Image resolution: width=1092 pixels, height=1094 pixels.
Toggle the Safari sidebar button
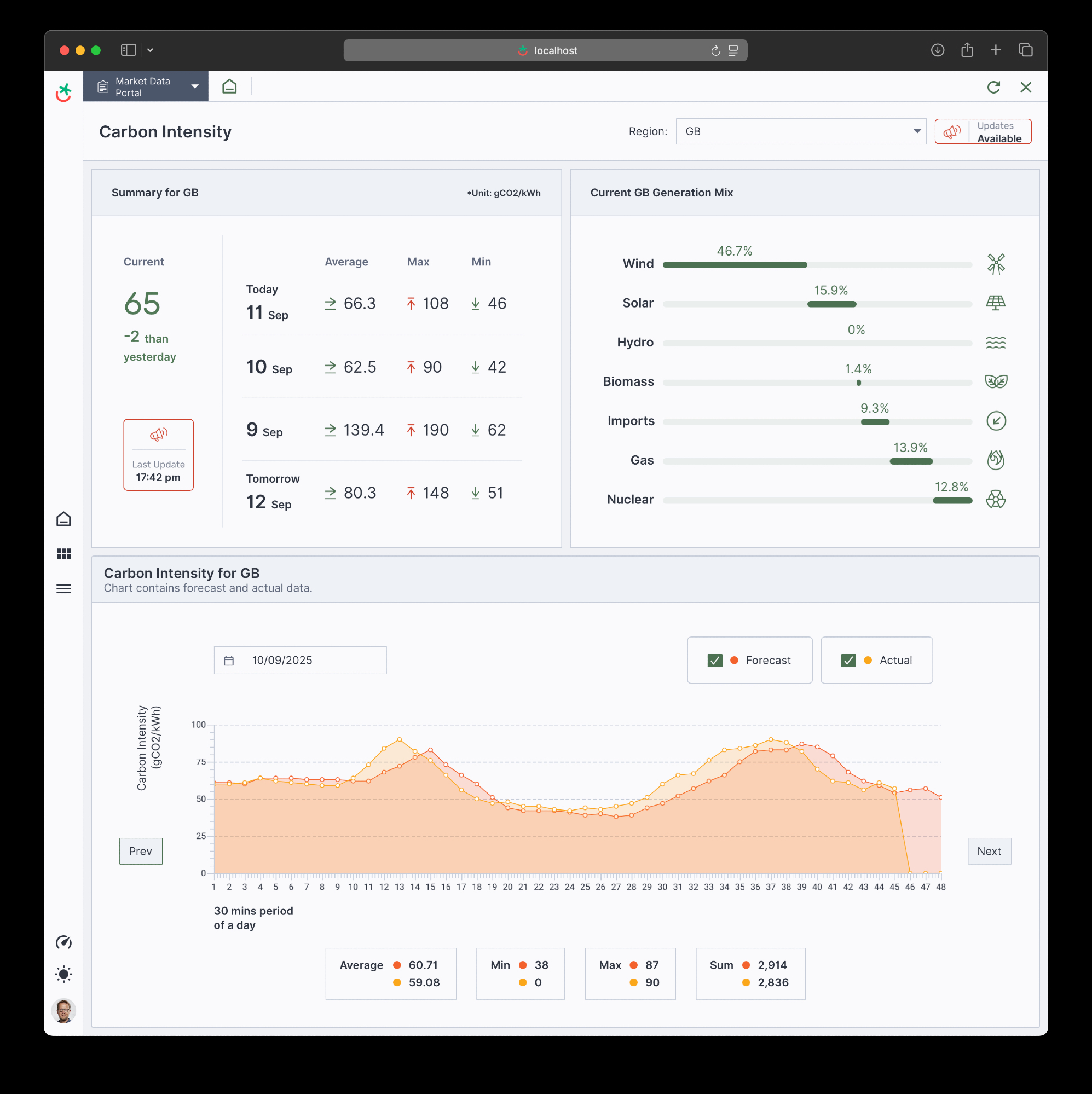(x=129, y=50)
